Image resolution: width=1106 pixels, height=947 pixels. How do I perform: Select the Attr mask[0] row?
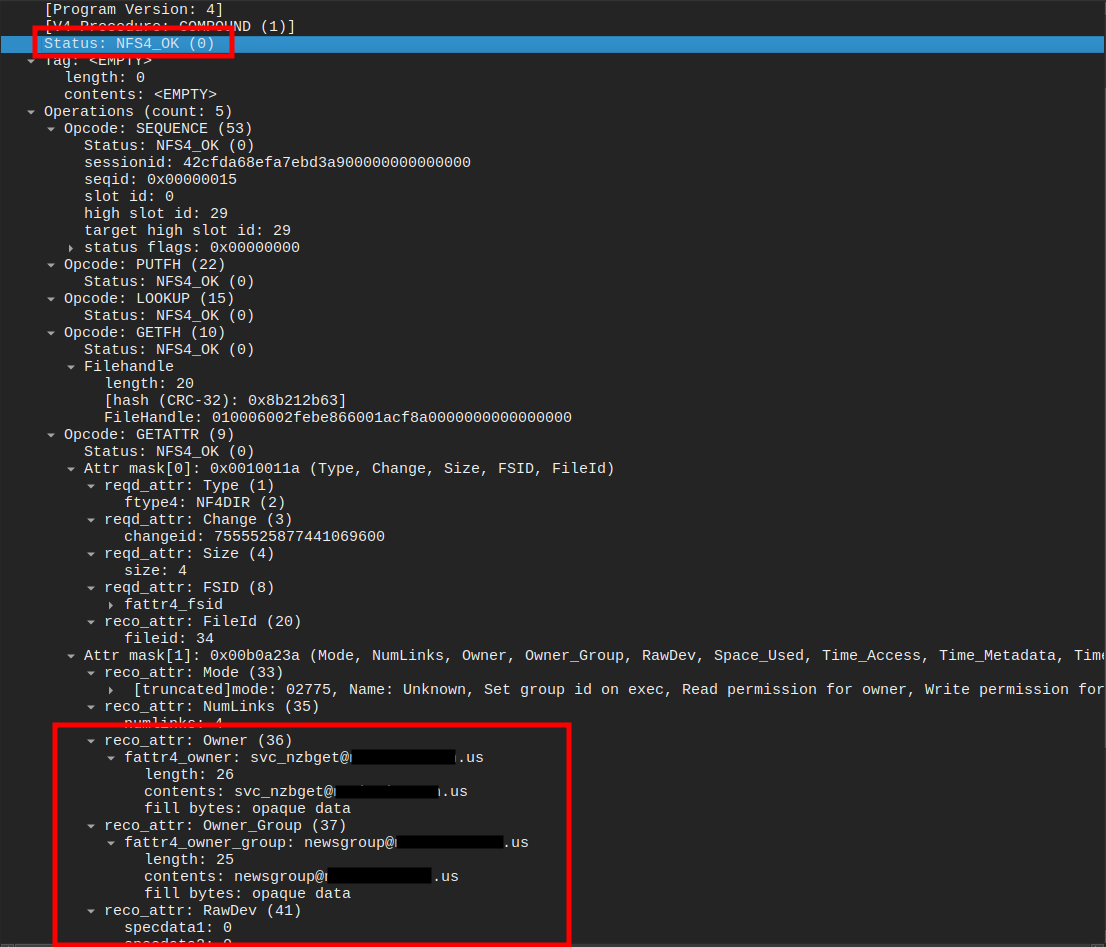pyautogui.click(x=348, y=469)
